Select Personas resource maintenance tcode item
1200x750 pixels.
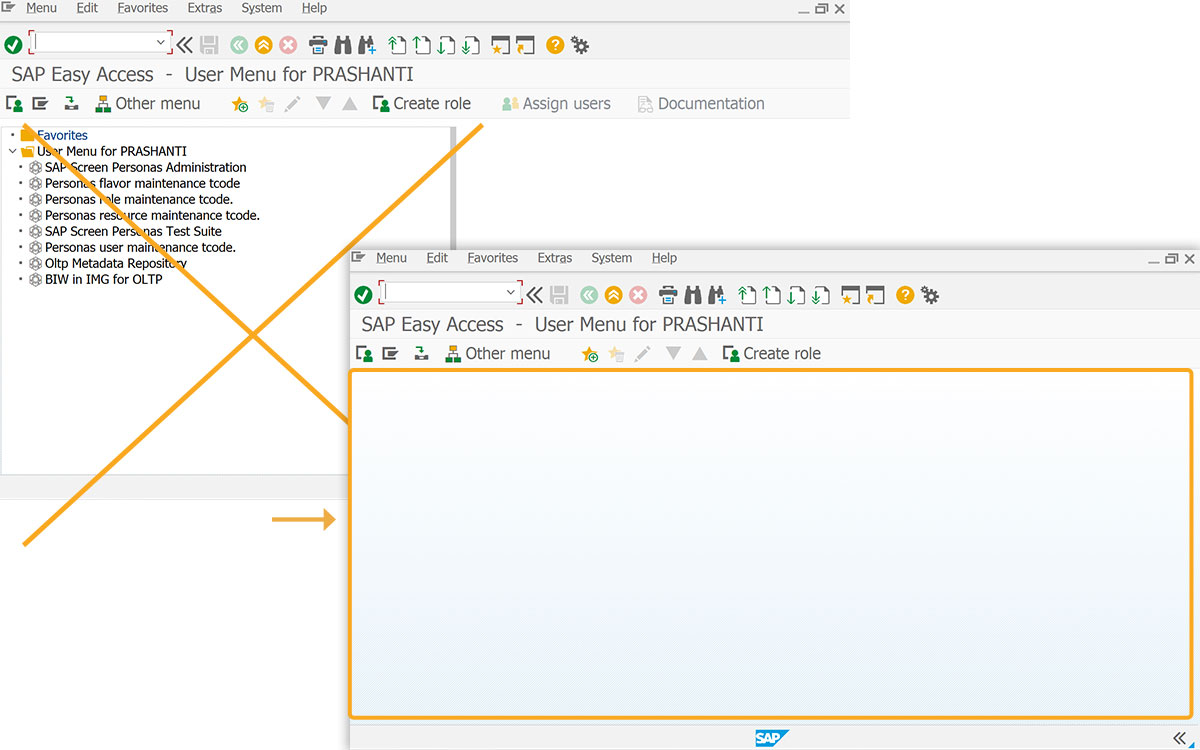click(x=152, y=215)
